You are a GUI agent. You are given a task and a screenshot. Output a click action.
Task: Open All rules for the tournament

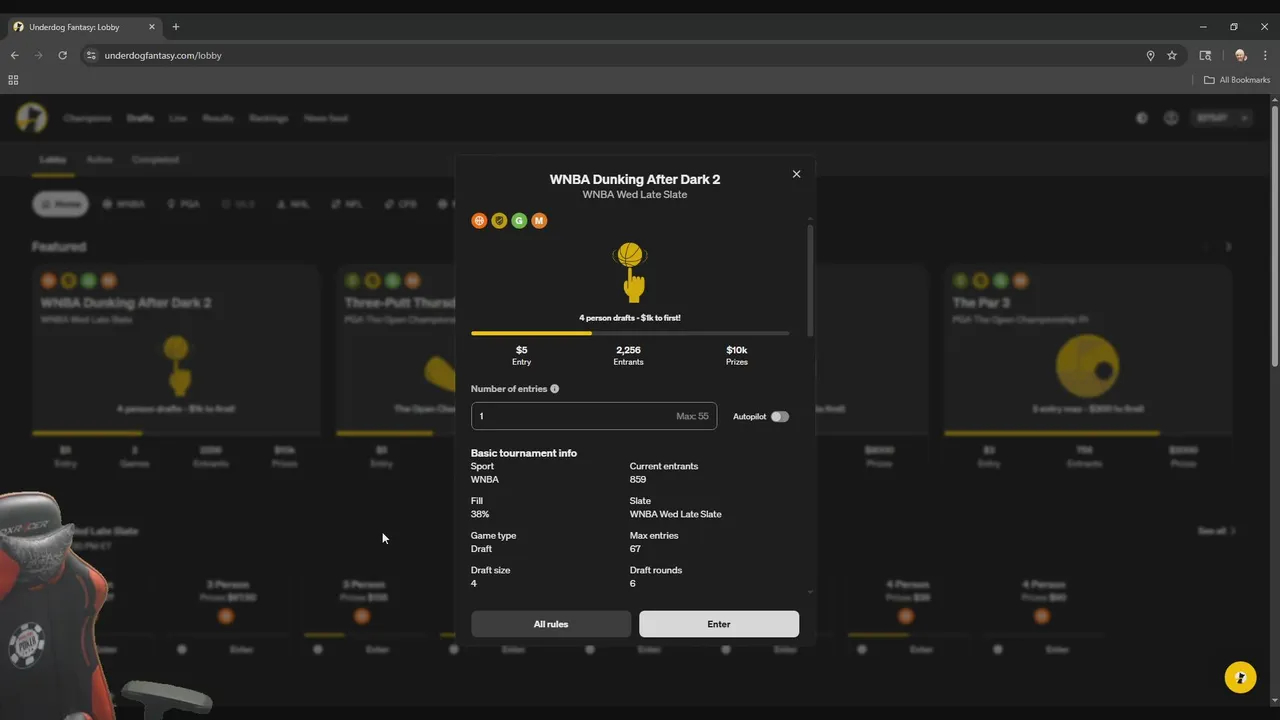[551, 624]
